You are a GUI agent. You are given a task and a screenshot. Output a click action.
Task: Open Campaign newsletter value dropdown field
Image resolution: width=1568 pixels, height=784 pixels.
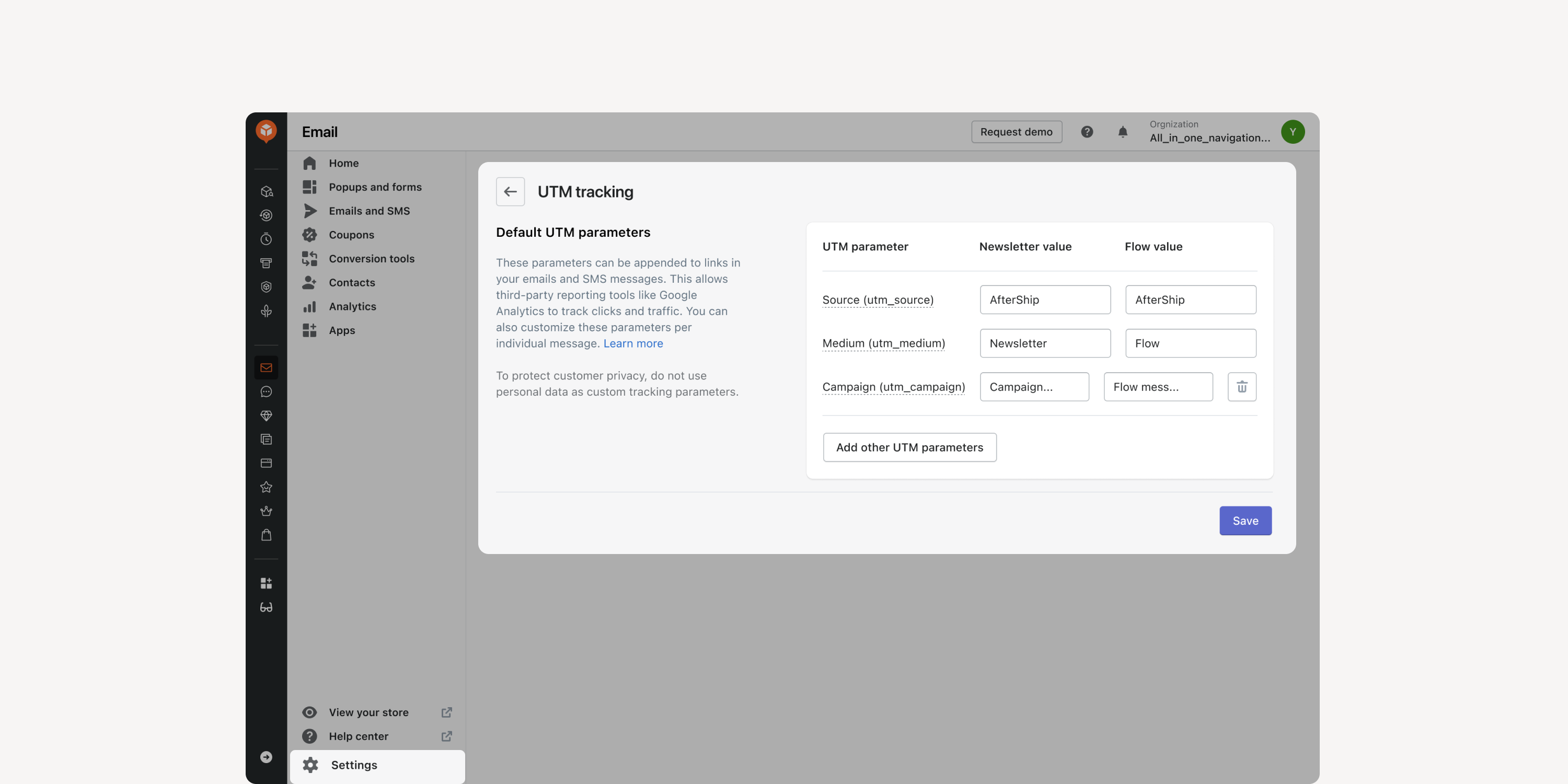1034,387
